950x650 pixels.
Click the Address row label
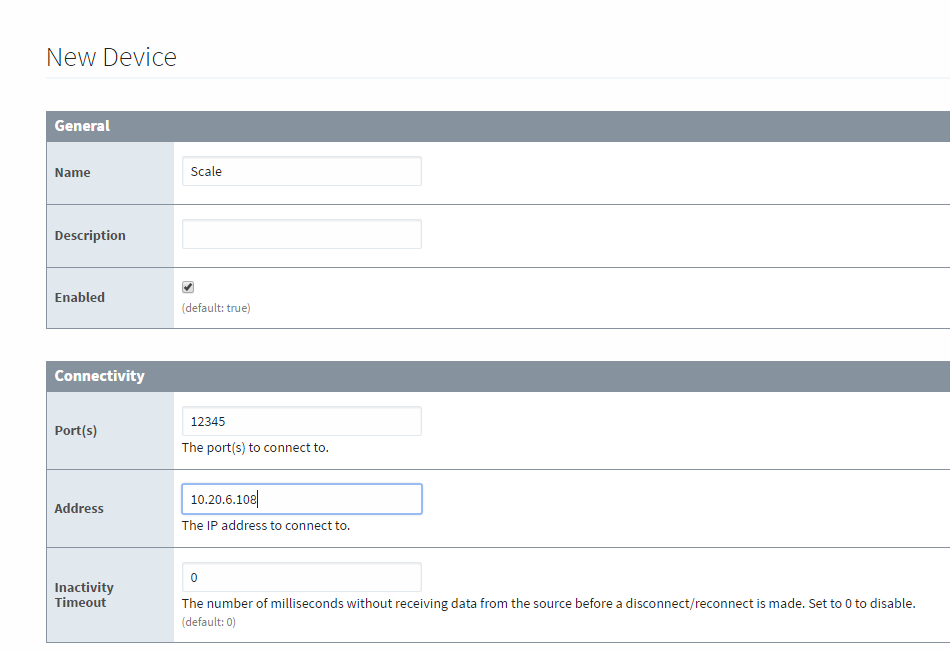pos(79,509)
